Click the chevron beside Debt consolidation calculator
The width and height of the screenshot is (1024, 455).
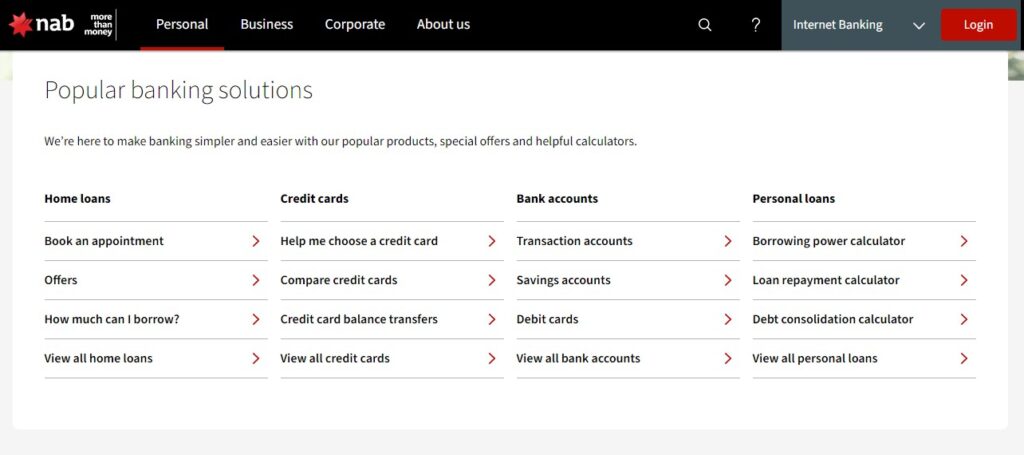(964, 319)
